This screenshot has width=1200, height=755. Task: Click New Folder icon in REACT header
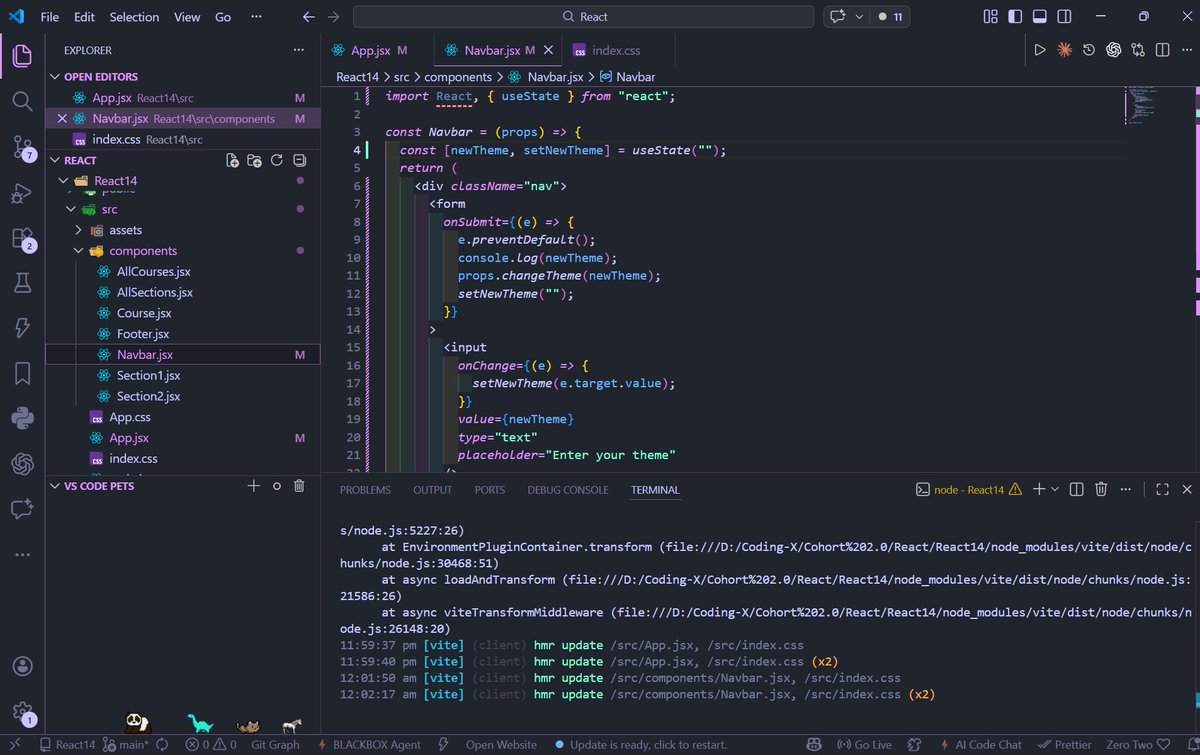pyautogui.click(x=255, y=160)
